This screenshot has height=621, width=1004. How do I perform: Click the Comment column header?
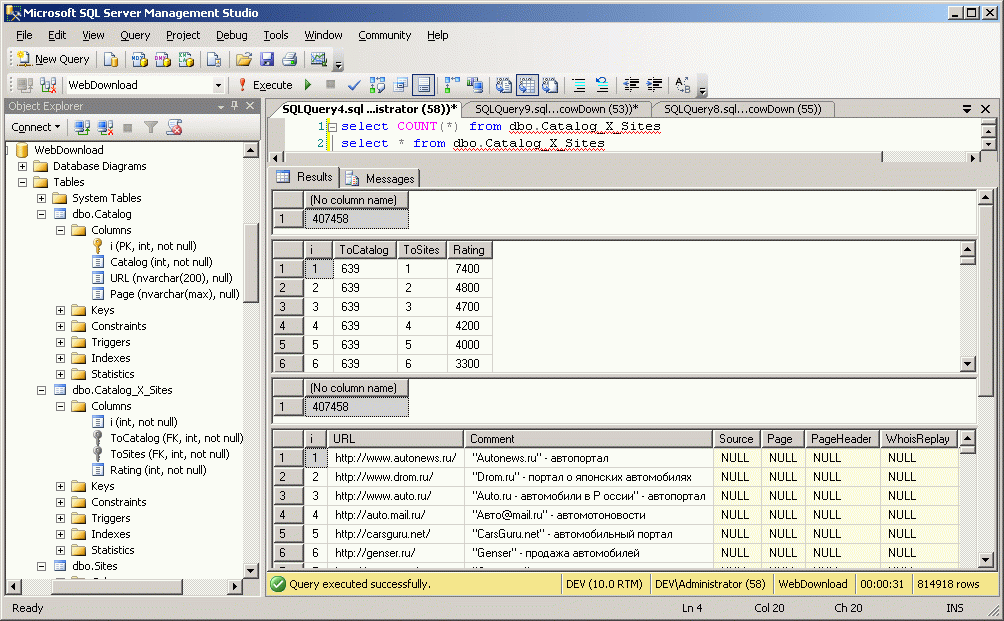[588, 439]
